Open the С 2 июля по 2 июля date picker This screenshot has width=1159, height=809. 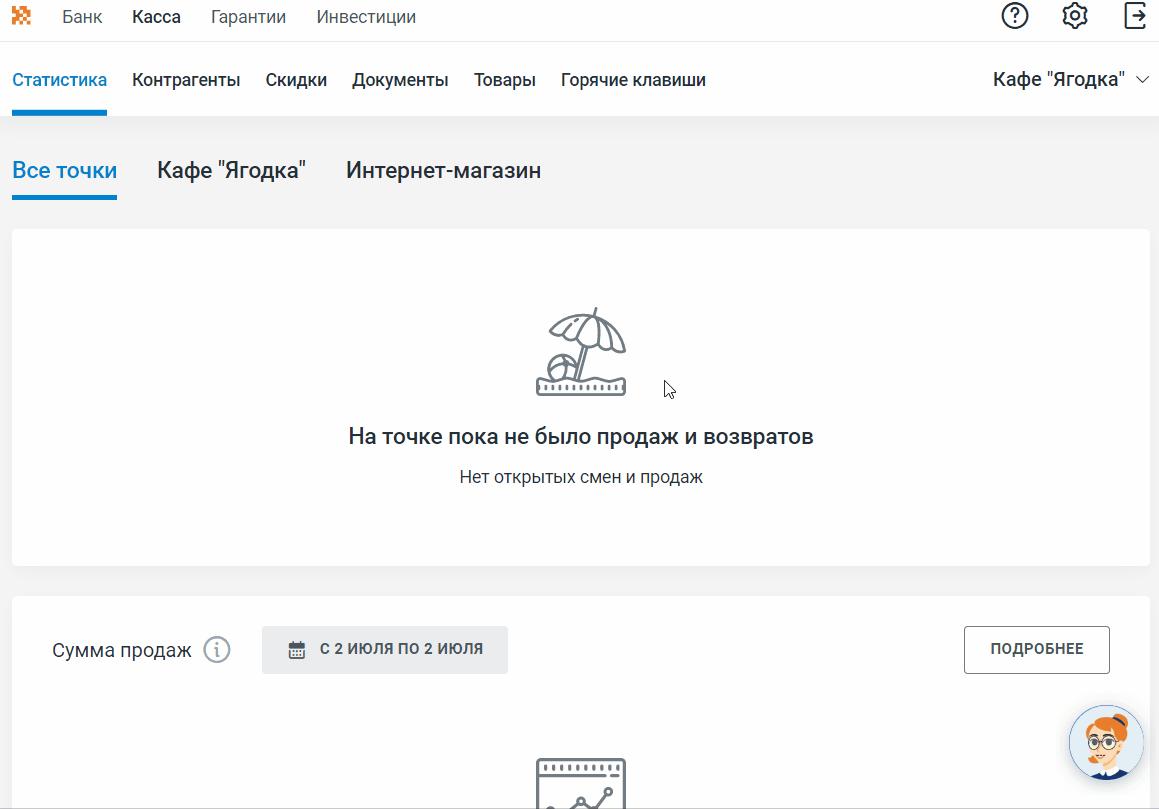coord(384,650)
